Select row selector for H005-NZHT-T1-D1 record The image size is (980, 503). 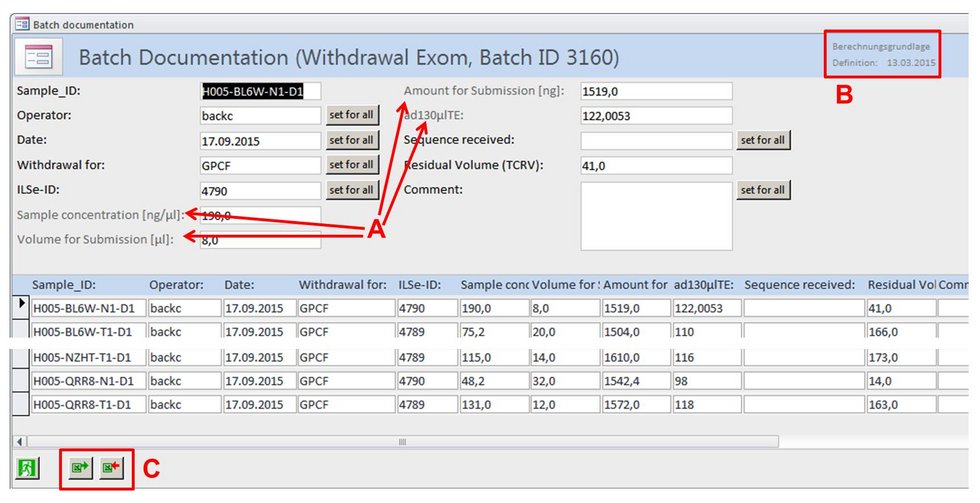coord(21,357)
